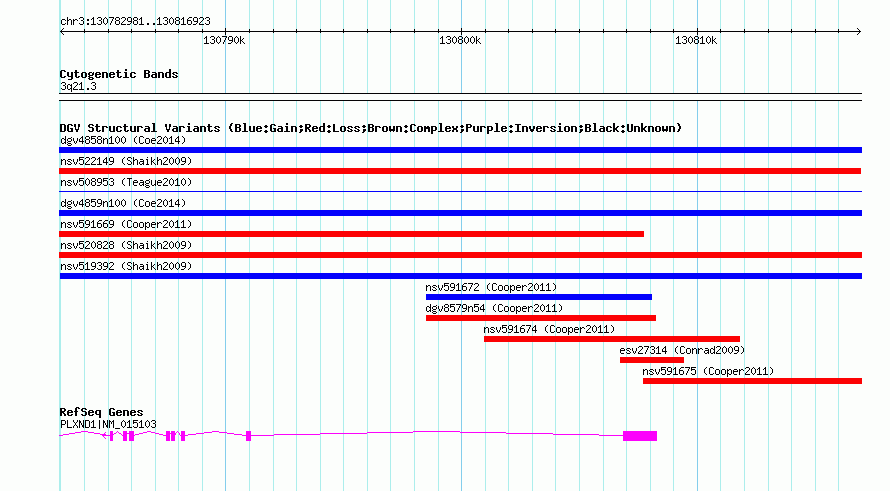Click the blue bar under dgv4858n100
This screenshot has height=491, width=890.
(460, 150)
